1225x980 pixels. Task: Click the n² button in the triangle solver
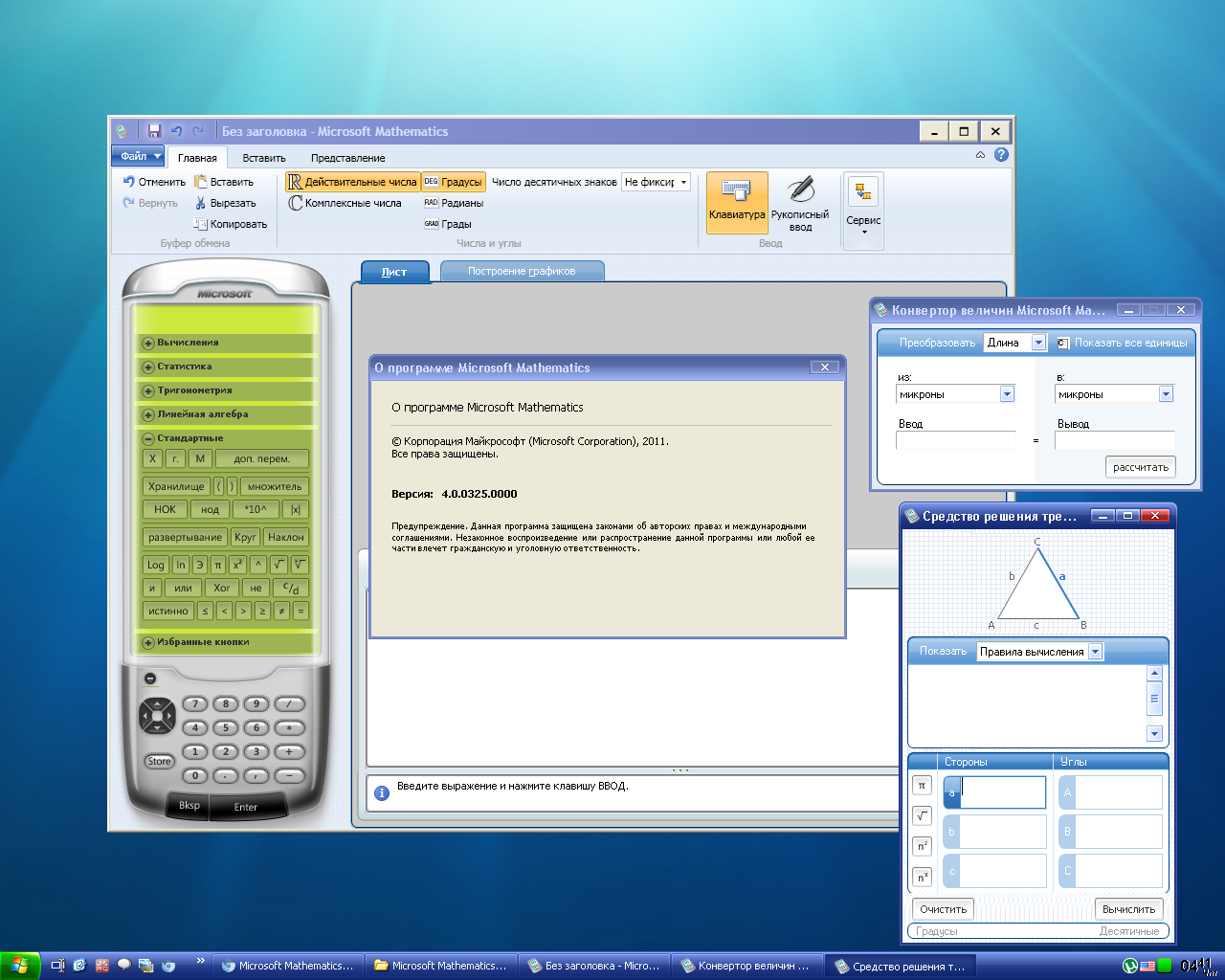coord(922,846)
